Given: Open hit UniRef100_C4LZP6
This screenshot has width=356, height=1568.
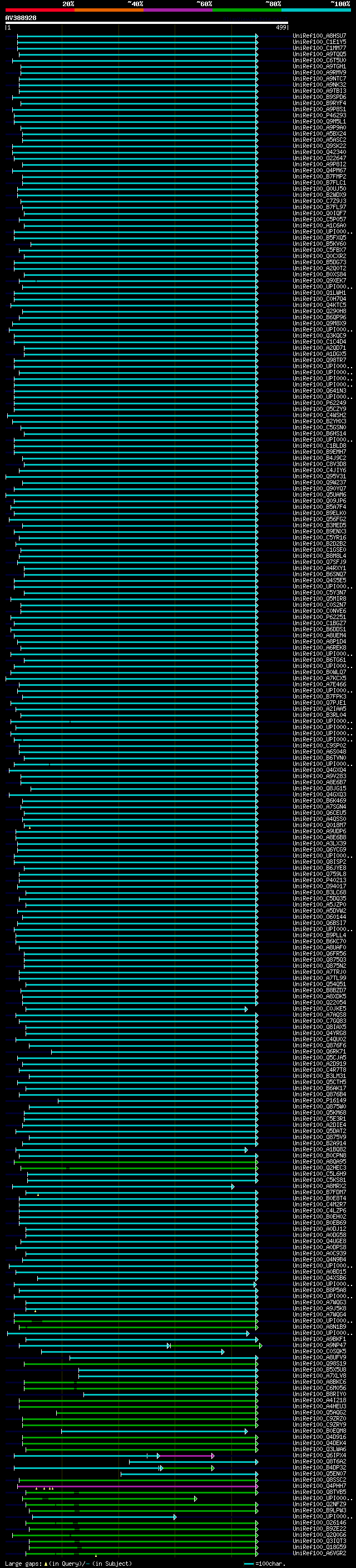Looking at the screenshot, I should click(319, 1210).
